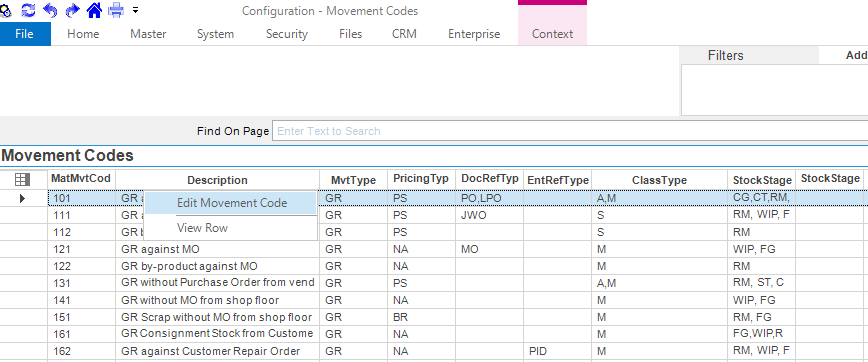Open the File menu
This screenshot has height=362, width=868.
[x=25, y=34]
